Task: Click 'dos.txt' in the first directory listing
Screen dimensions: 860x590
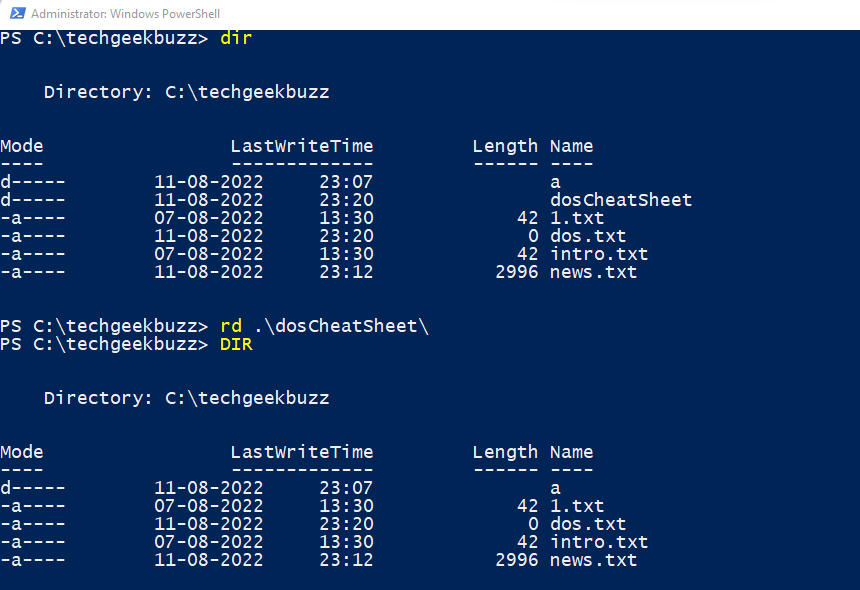Action: pyautogui.click(x=588, y=236)
